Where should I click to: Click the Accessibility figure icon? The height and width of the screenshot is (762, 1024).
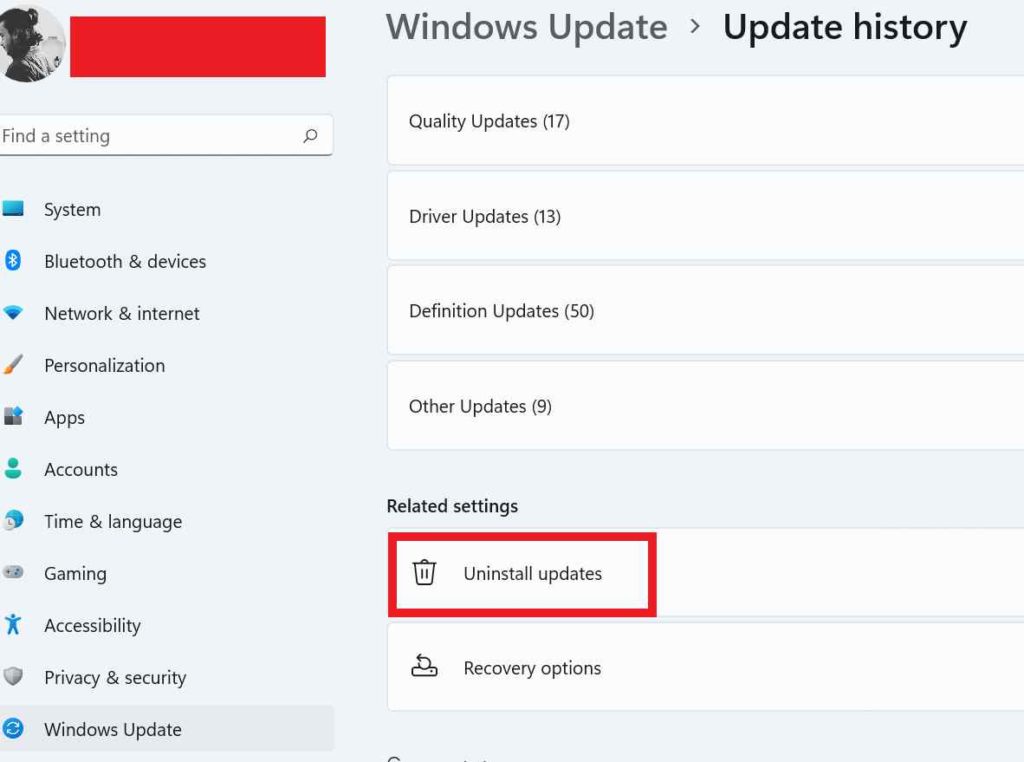(12, 624)
